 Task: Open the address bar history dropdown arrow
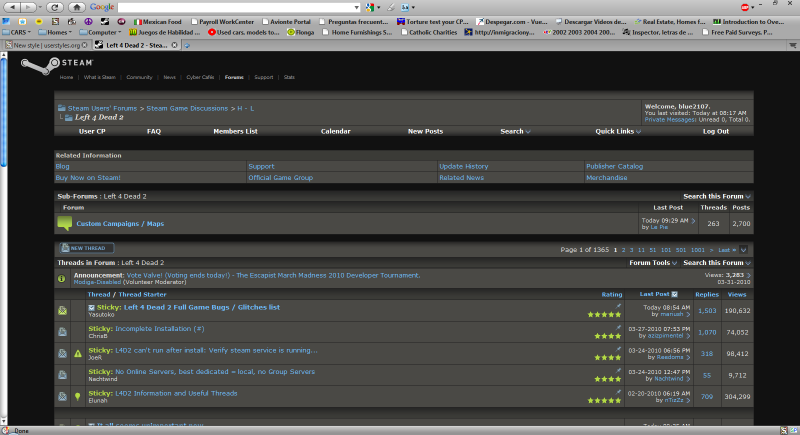[357, 8]
